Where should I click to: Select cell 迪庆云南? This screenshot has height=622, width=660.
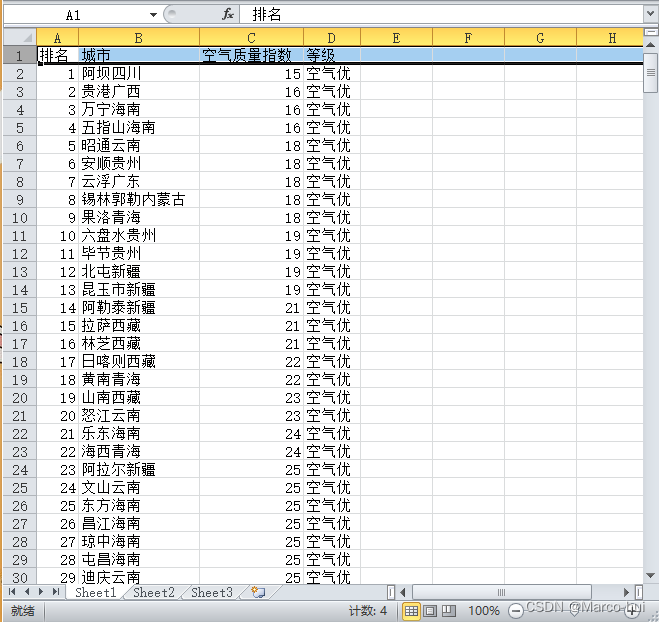click(139, 577)
